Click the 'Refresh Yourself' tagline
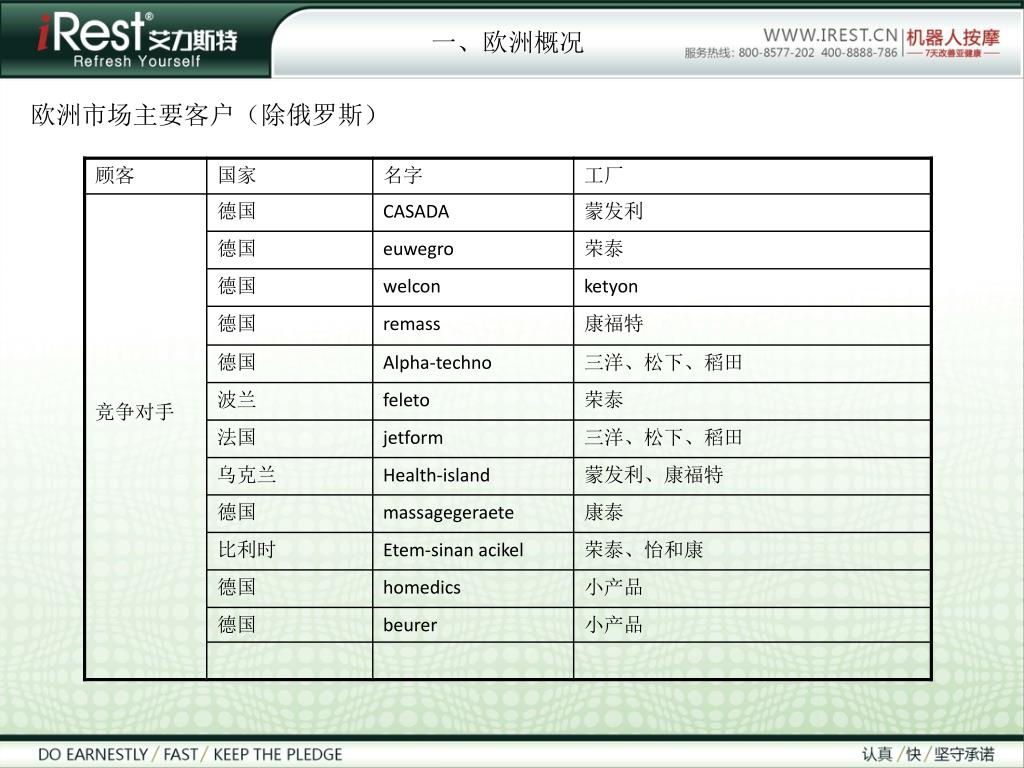The height and width of the screenshot is (768, 1024). 136,61
